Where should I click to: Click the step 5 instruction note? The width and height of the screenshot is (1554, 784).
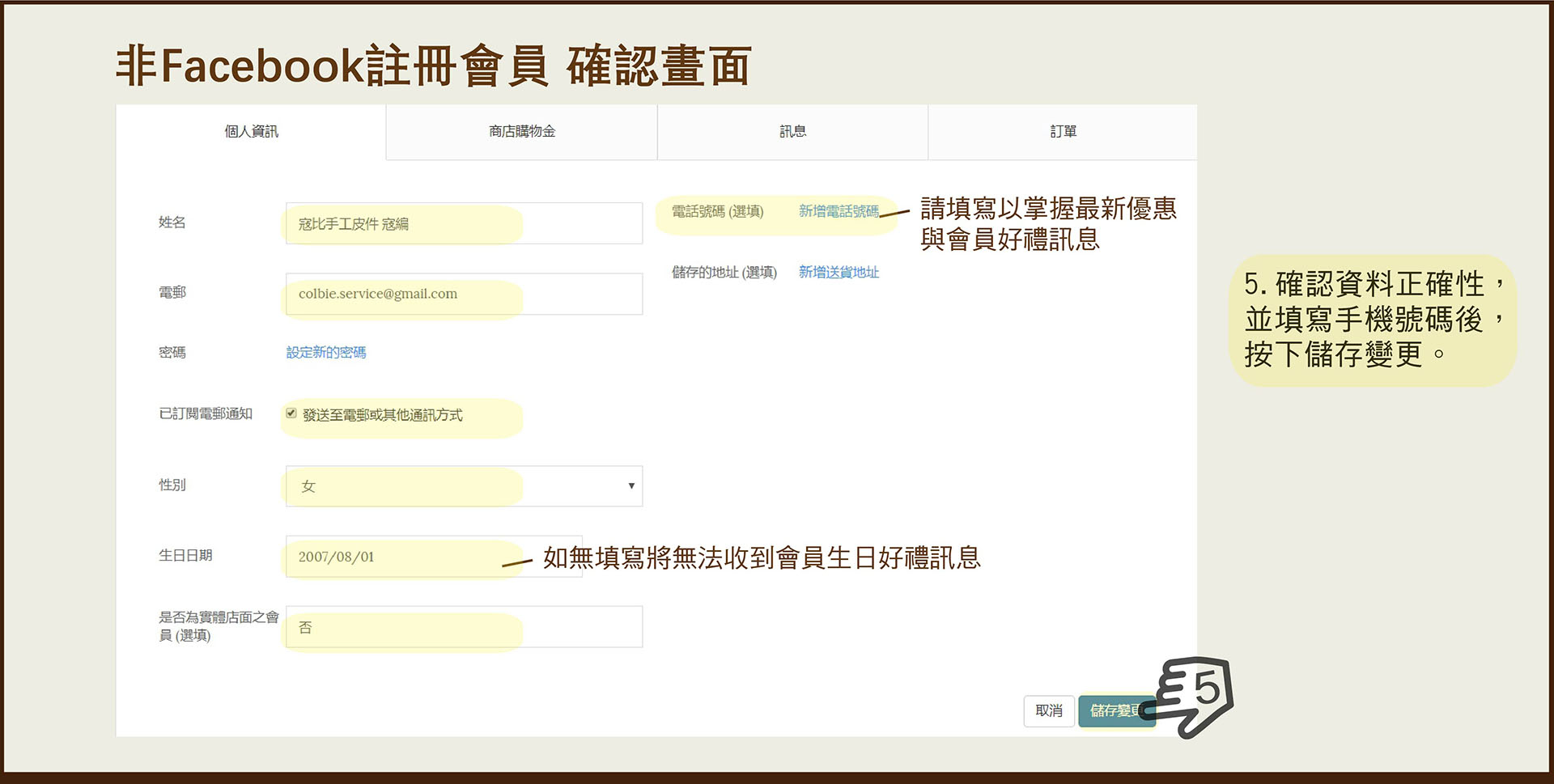coord(1373,320)
